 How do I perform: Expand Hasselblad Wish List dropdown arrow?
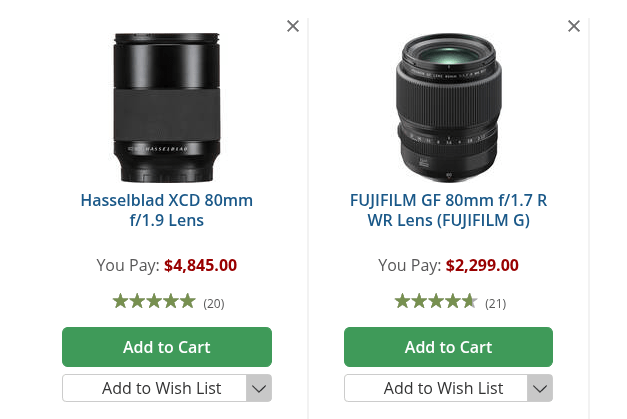coord(259,388)
